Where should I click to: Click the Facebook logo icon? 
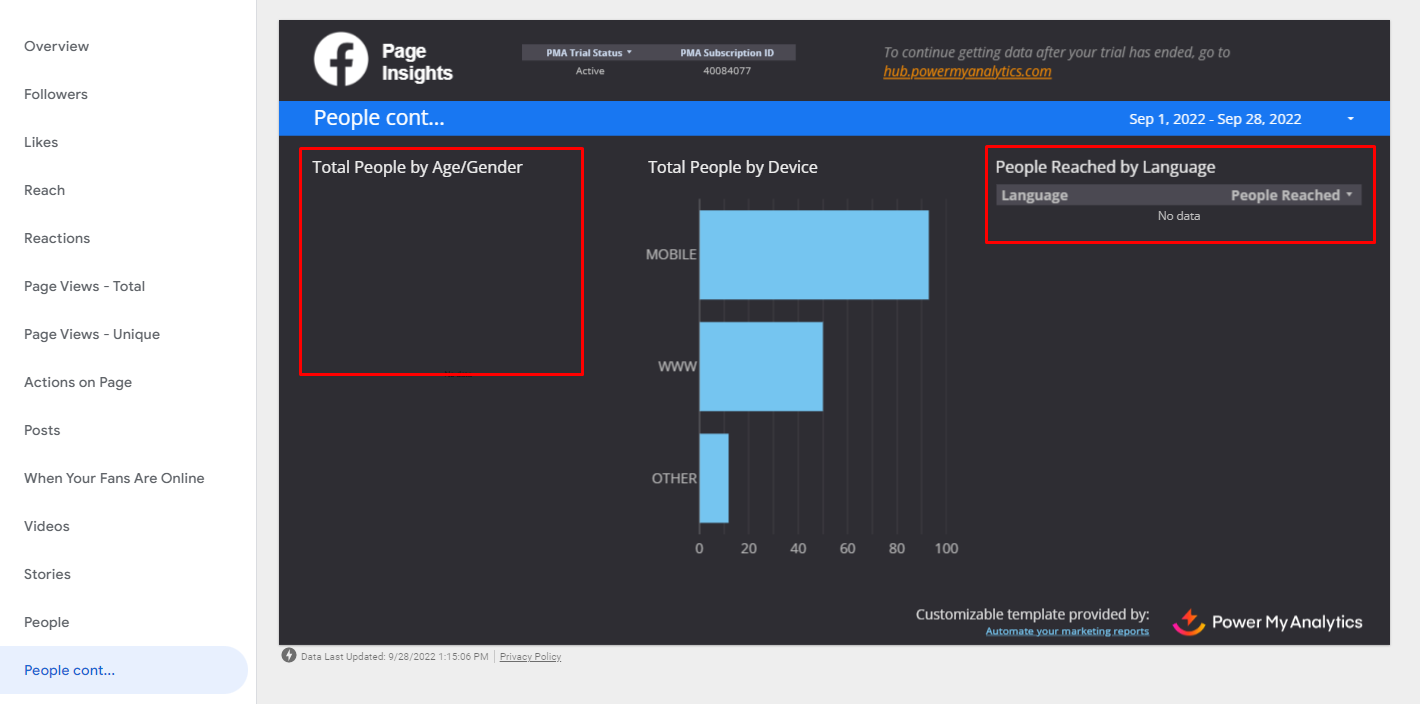(x=341, y=60)
